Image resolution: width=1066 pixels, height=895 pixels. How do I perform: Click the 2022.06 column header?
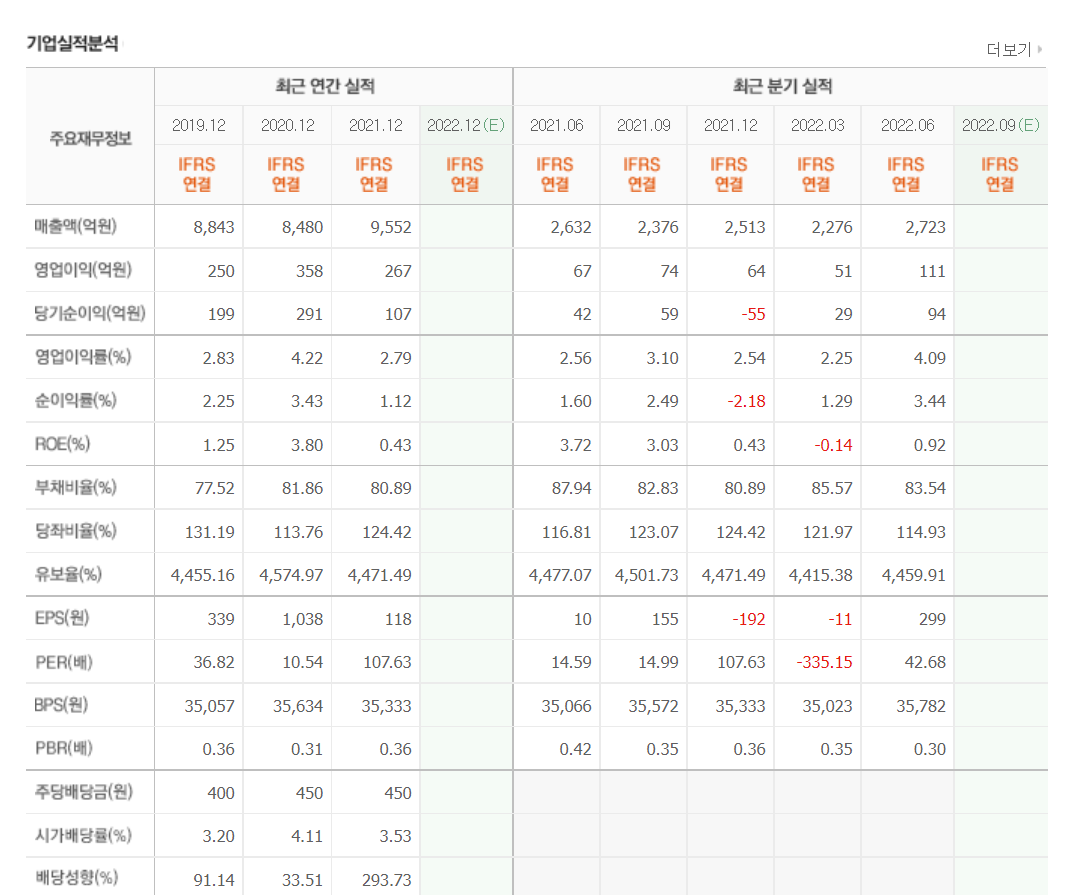tap(908, 125)
